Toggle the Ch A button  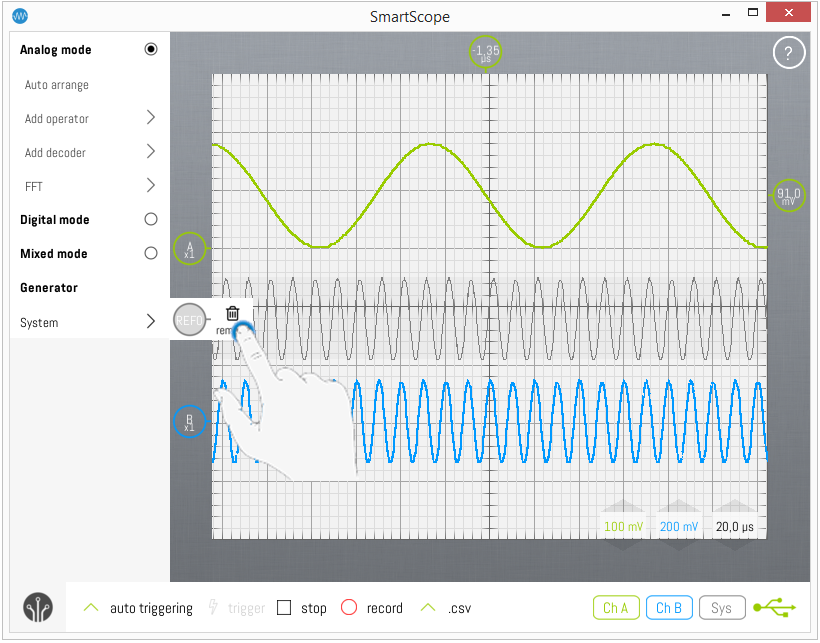click(x=616, y=608)
